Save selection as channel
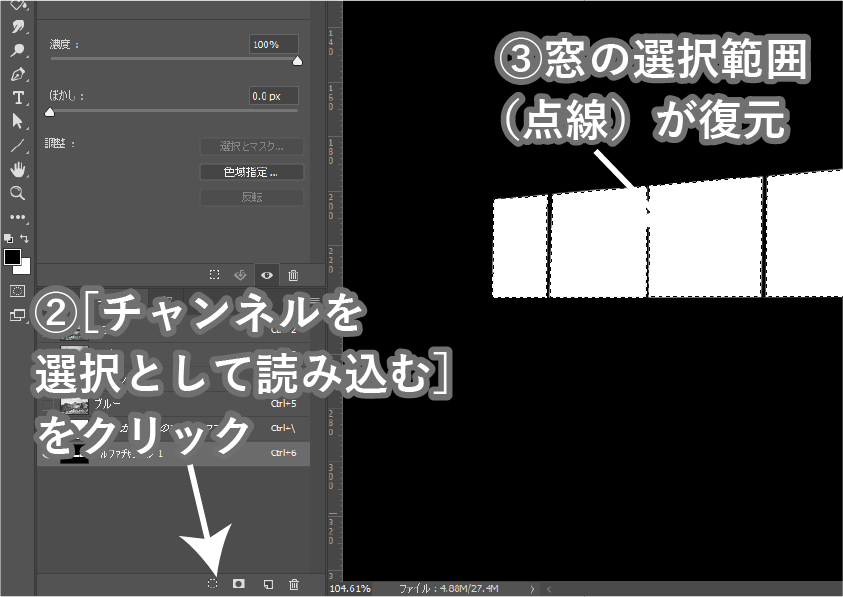 click(x=239, y=584)
